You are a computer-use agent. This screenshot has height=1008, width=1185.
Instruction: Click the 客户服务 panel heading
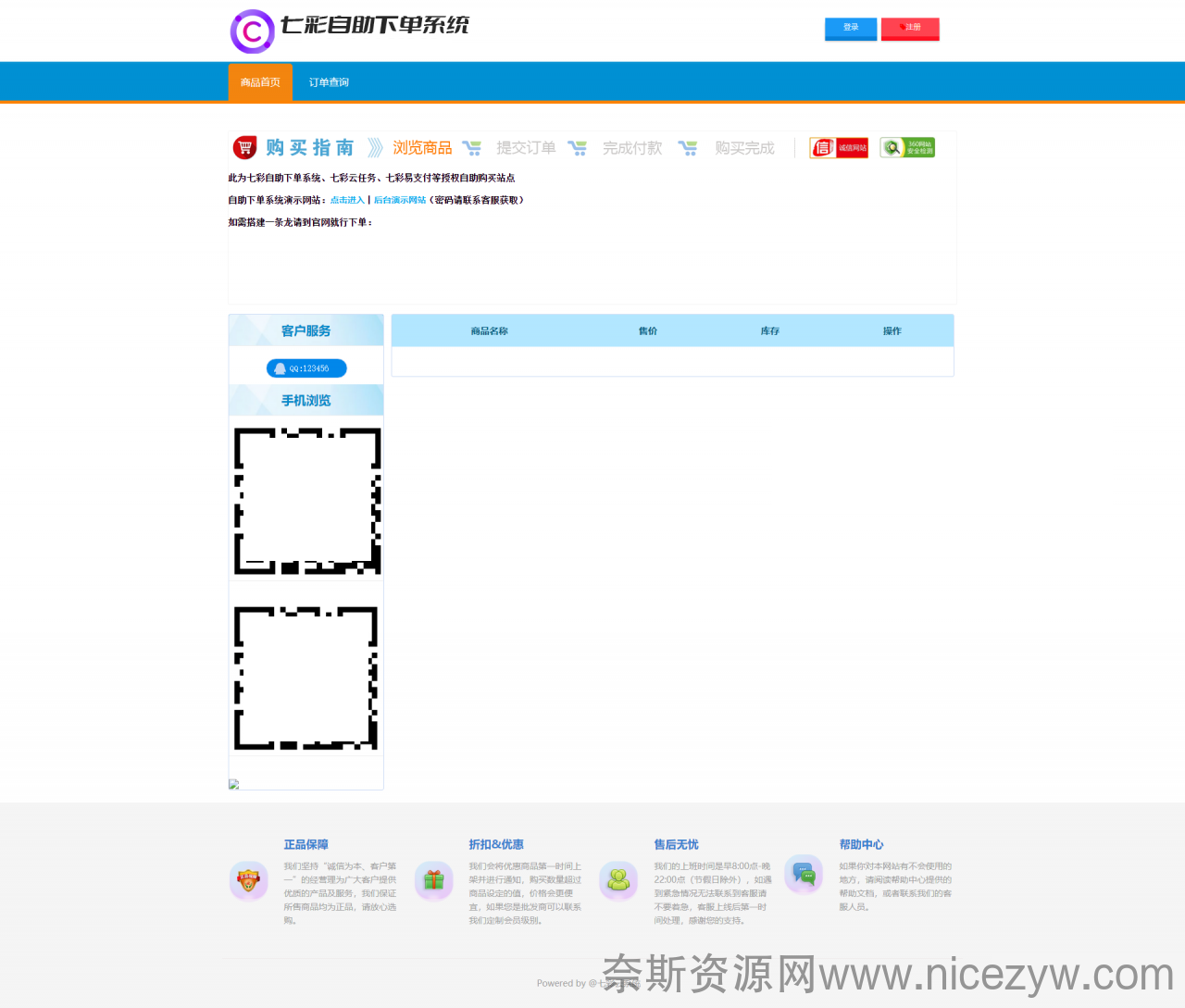[x=306, y=330]
